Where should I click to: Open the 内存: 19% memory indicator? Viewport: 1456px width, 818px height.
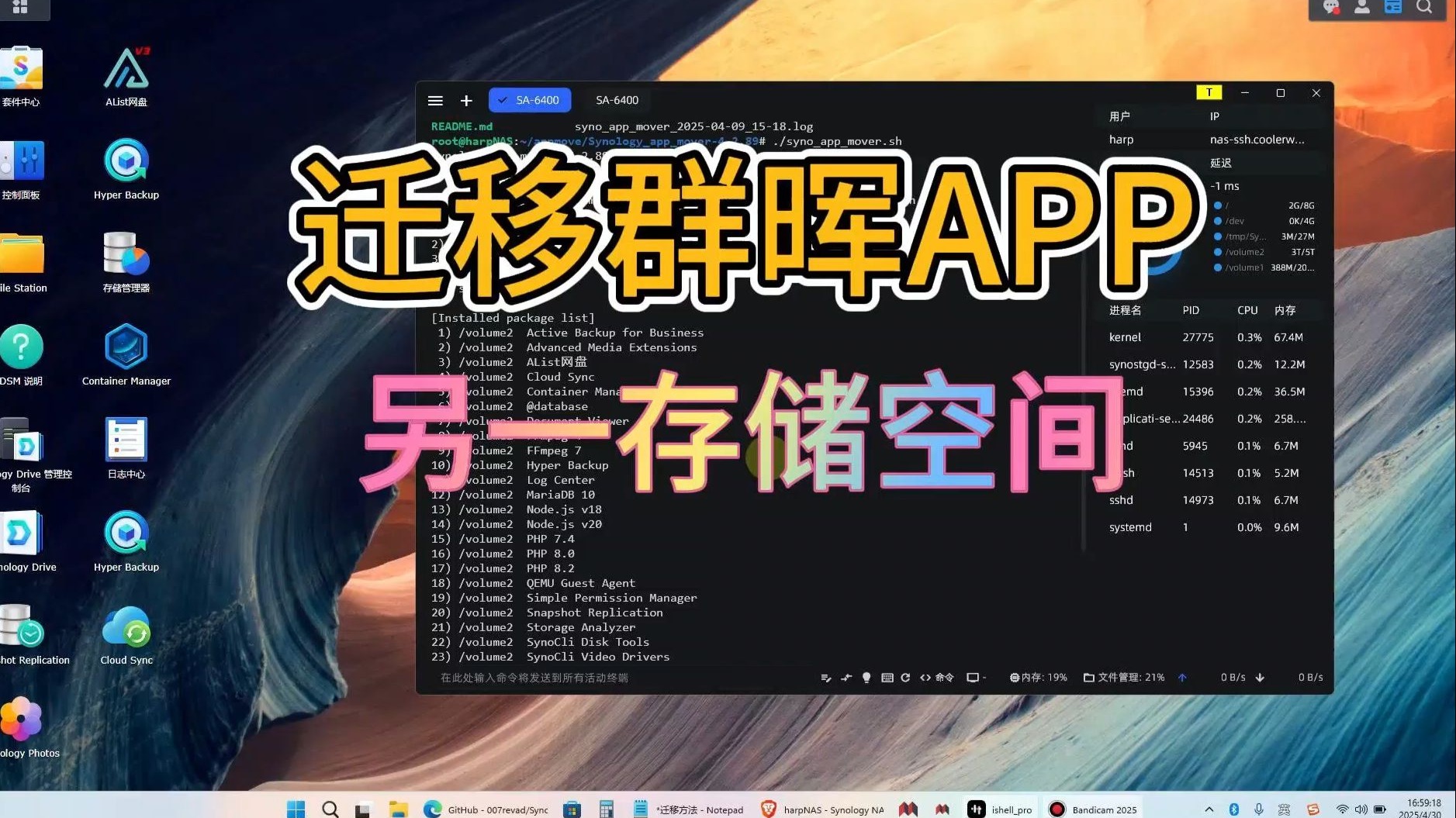click(1039, 678)
